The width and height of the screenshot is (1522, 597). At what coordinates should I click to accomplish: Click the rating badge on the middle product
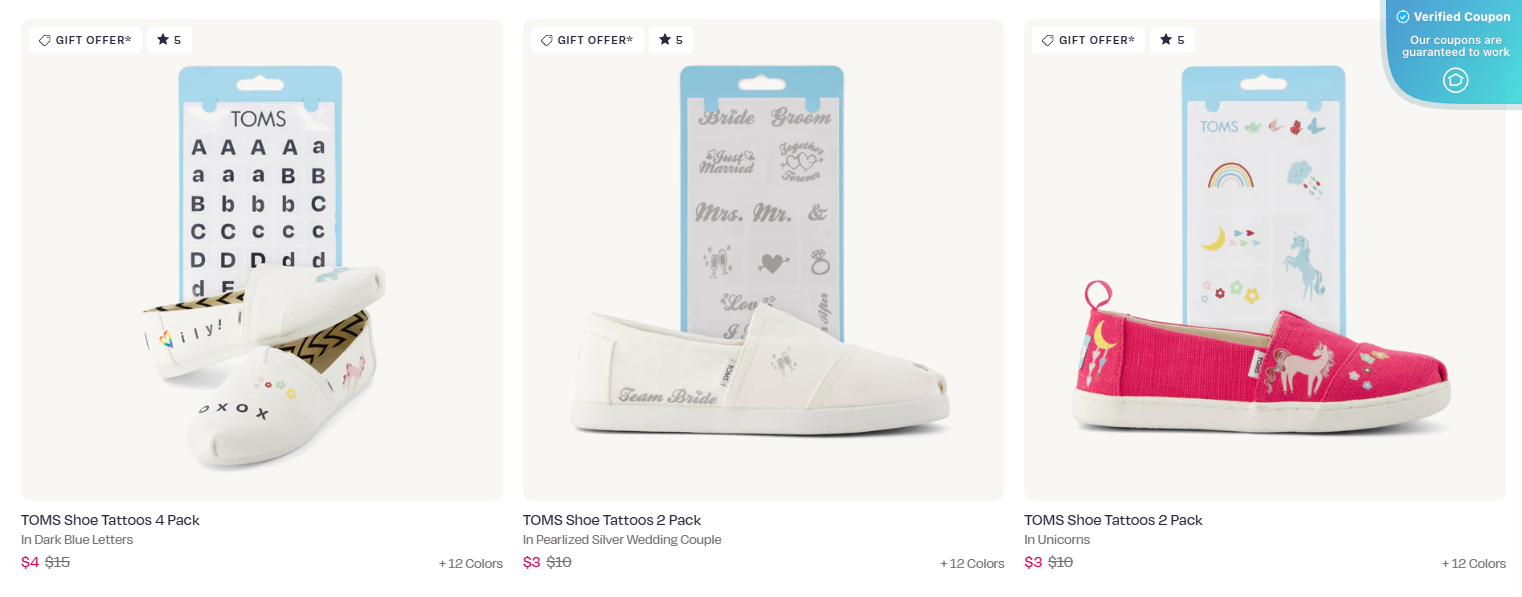tap(671, 39)
